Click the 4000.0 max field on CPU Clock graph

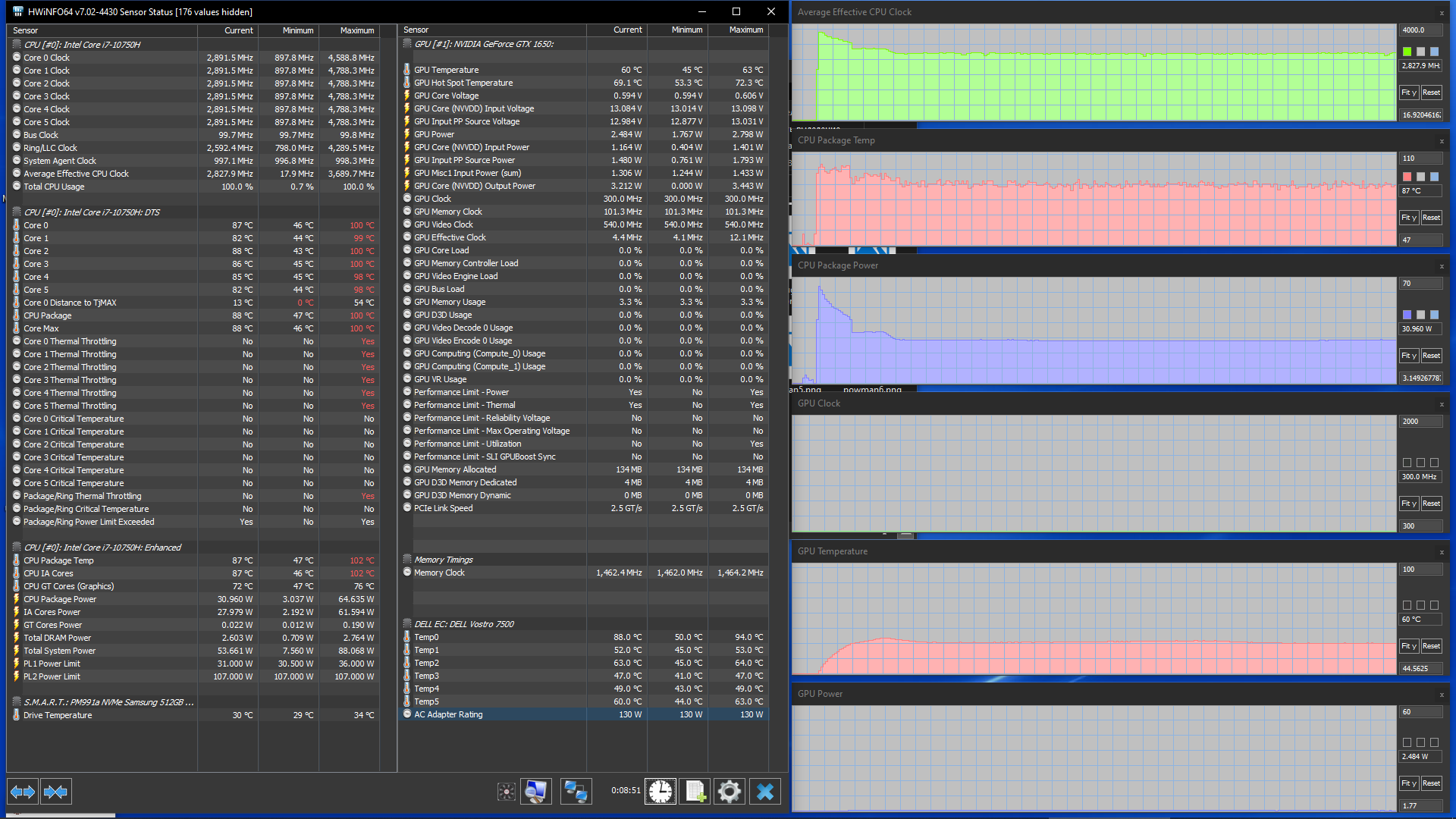(x=1420, y=30)
